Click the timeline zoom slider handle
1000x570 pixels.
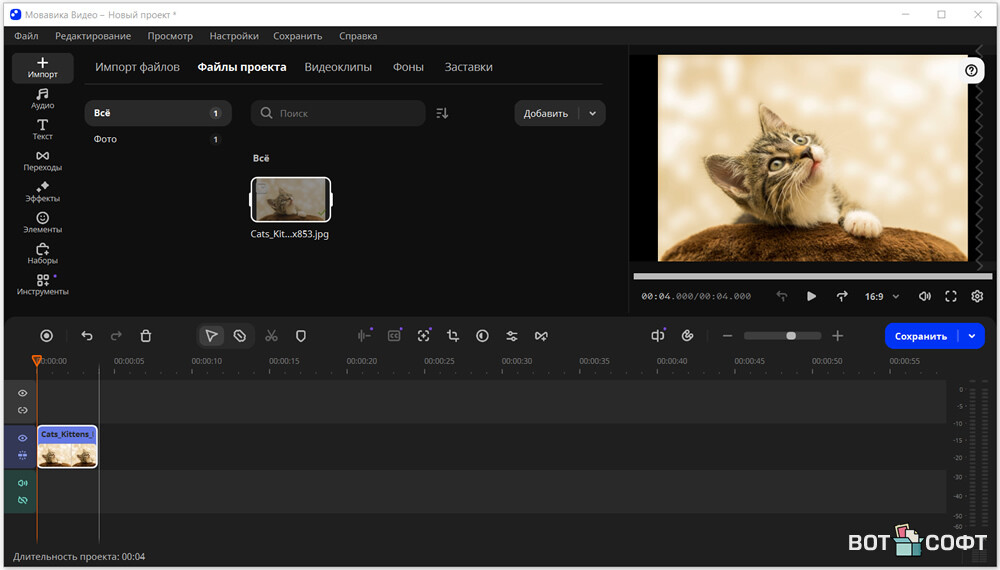click(x=791, y=336)
